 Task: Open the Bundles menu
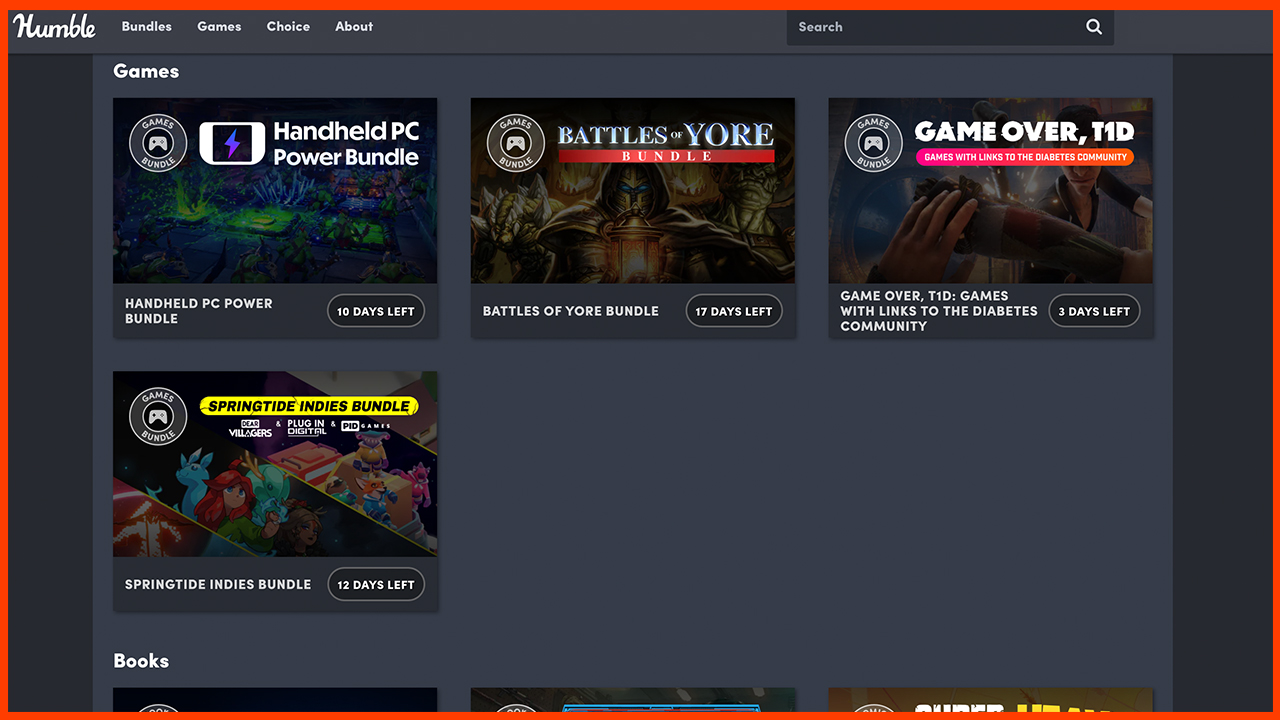[147, 27]
